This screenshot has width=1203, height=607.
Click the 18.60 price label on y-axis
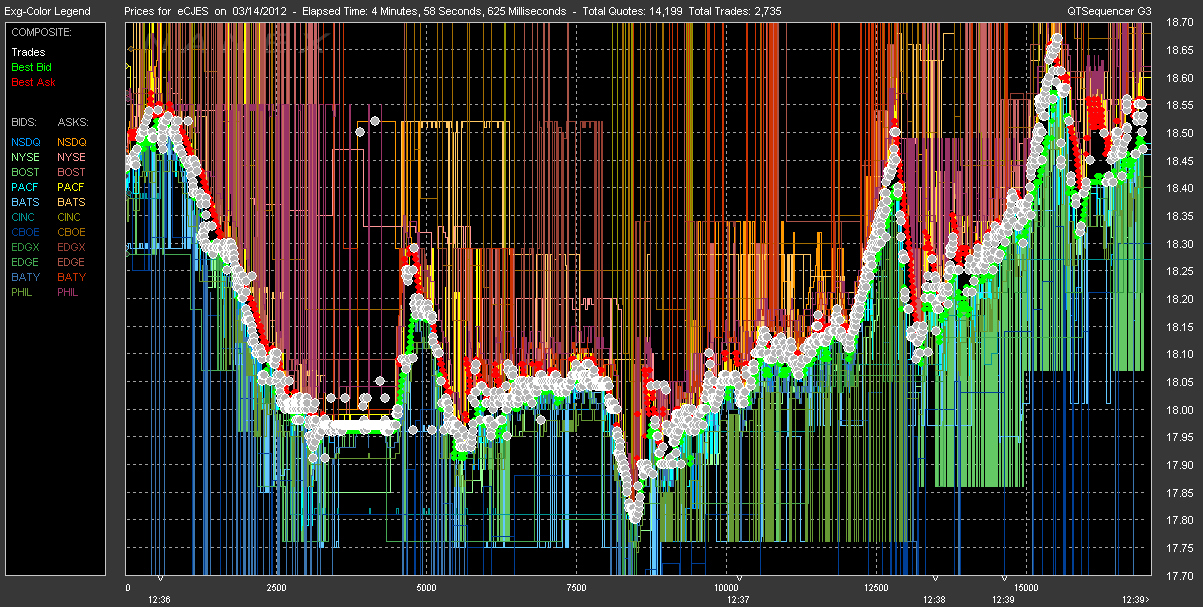click(1178, 78)
